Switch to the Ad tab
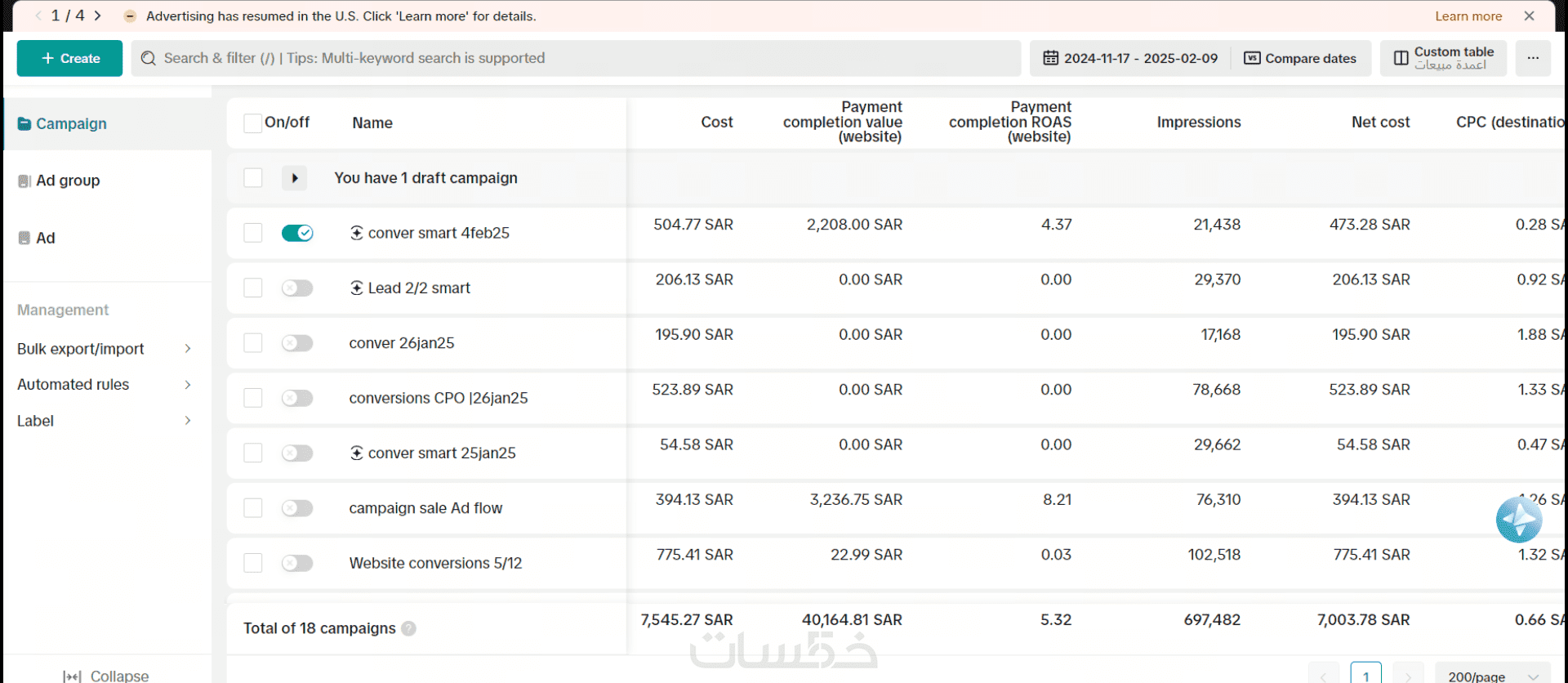 (45, 238)
